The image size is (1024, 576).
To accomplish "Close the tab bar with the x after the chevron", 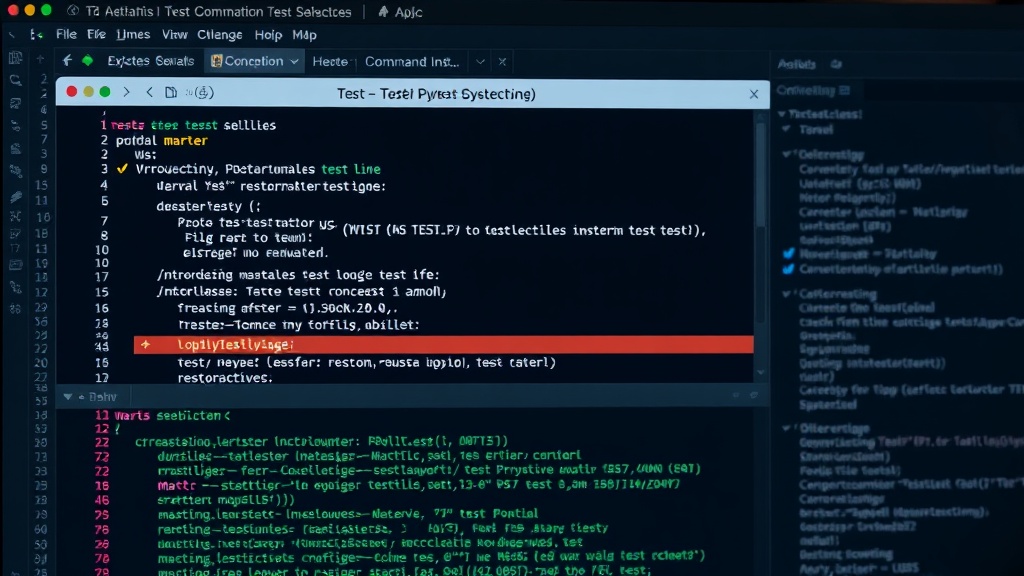I will tap(502, 61).
